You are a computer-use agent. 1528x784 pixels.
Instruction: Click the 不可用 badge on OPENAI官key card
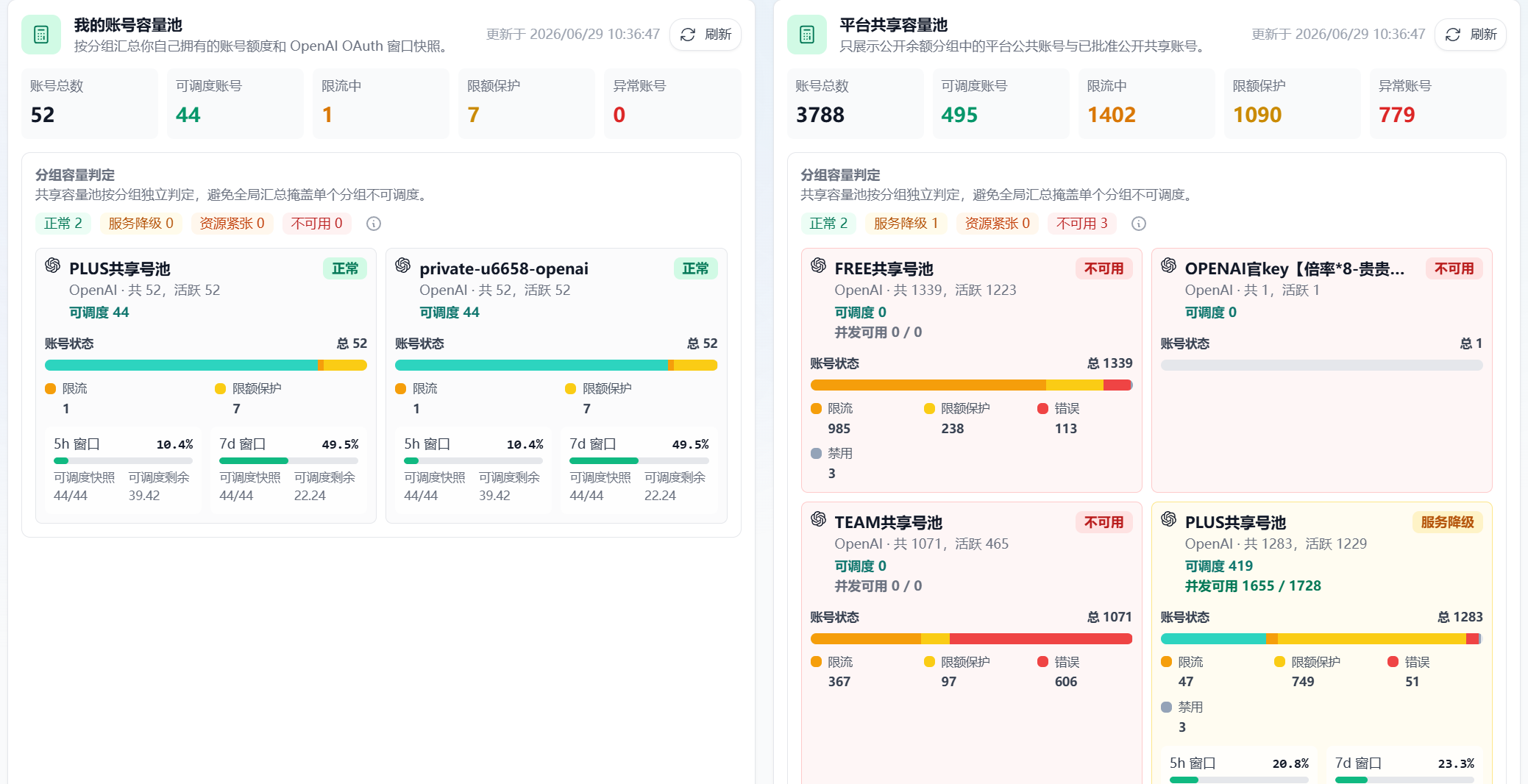coord(1454,269)
